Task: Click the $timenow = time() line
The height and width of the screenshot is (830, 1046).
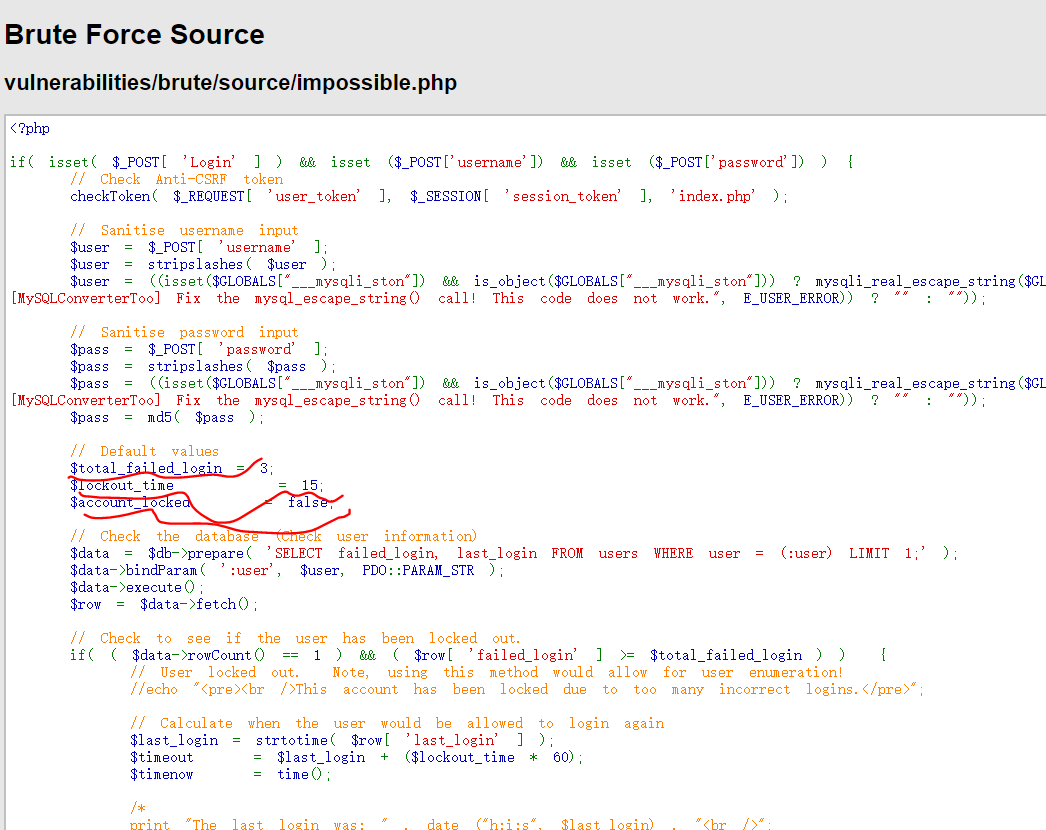Action: [x=231, y=775]
